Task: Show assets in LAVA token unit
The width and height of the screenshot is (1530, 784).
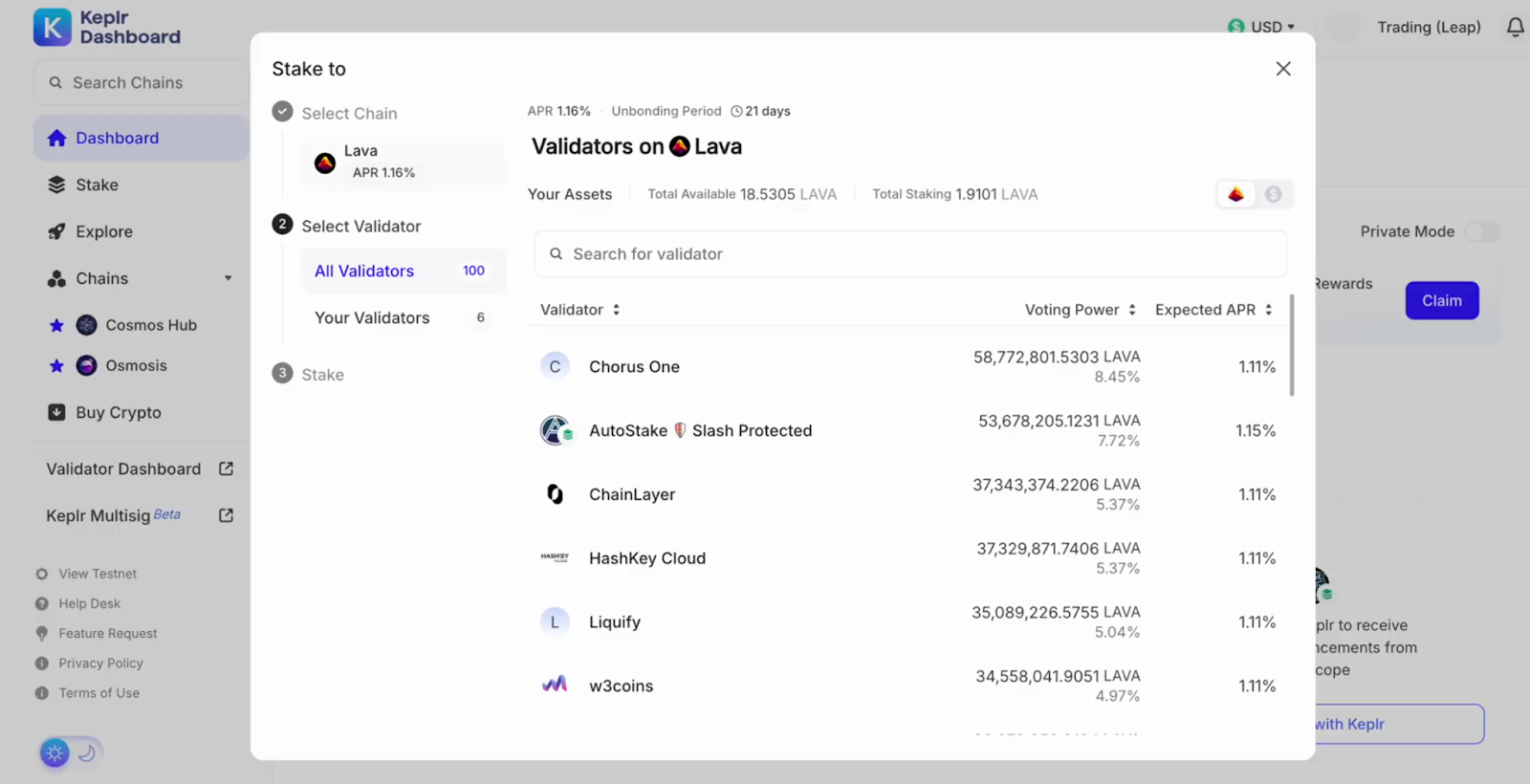Action: pyautogui.click(x=1236, y=194)
